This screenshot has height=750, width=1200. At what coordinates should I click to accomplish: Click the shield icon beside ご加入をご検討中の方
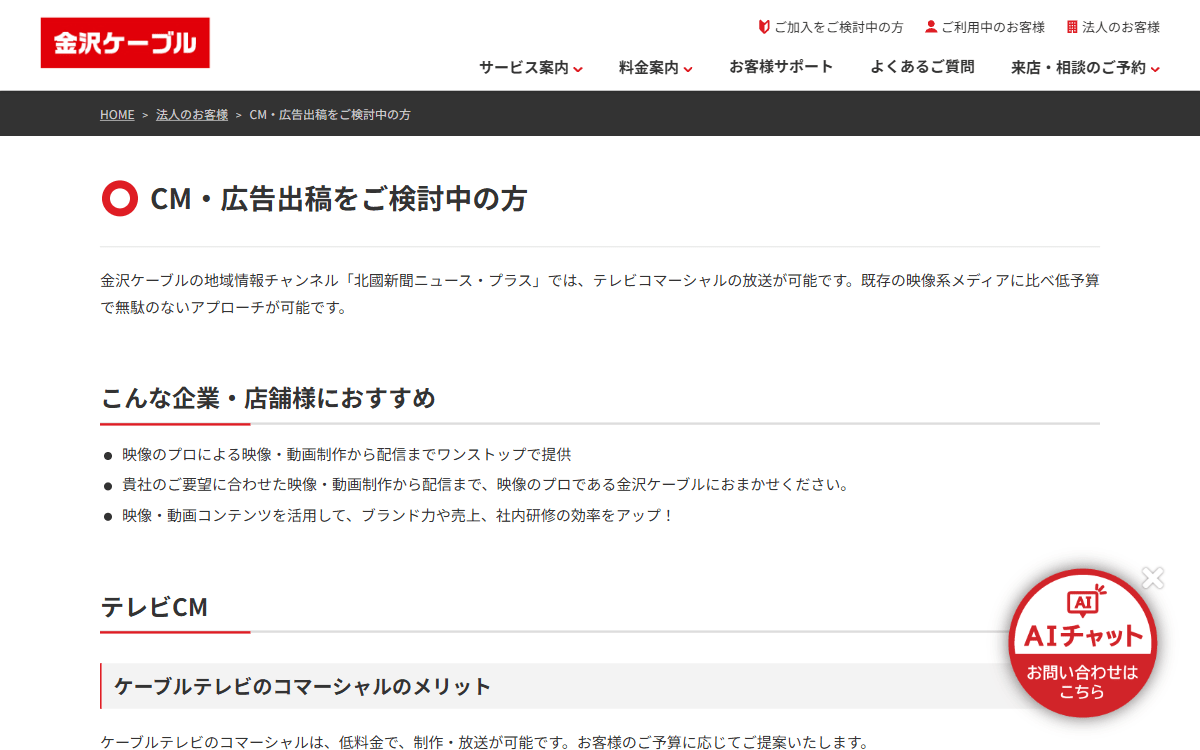[x=764, y=27]
